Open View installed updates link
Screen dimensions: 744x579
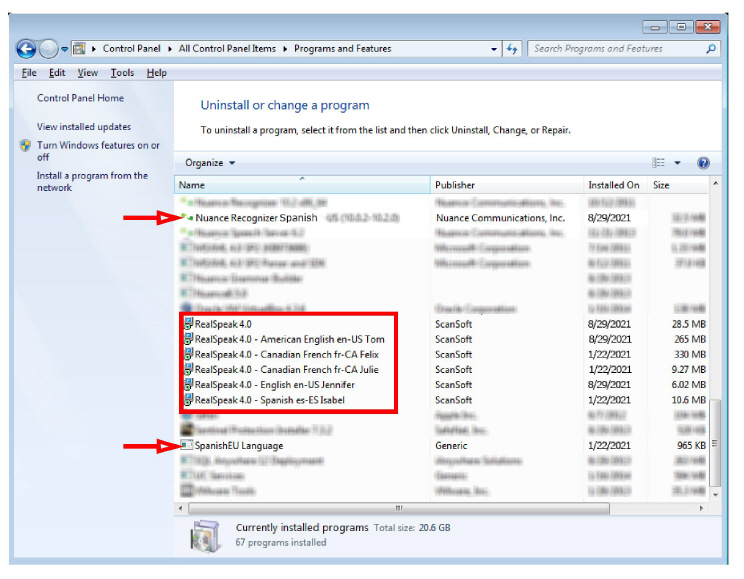84,127
